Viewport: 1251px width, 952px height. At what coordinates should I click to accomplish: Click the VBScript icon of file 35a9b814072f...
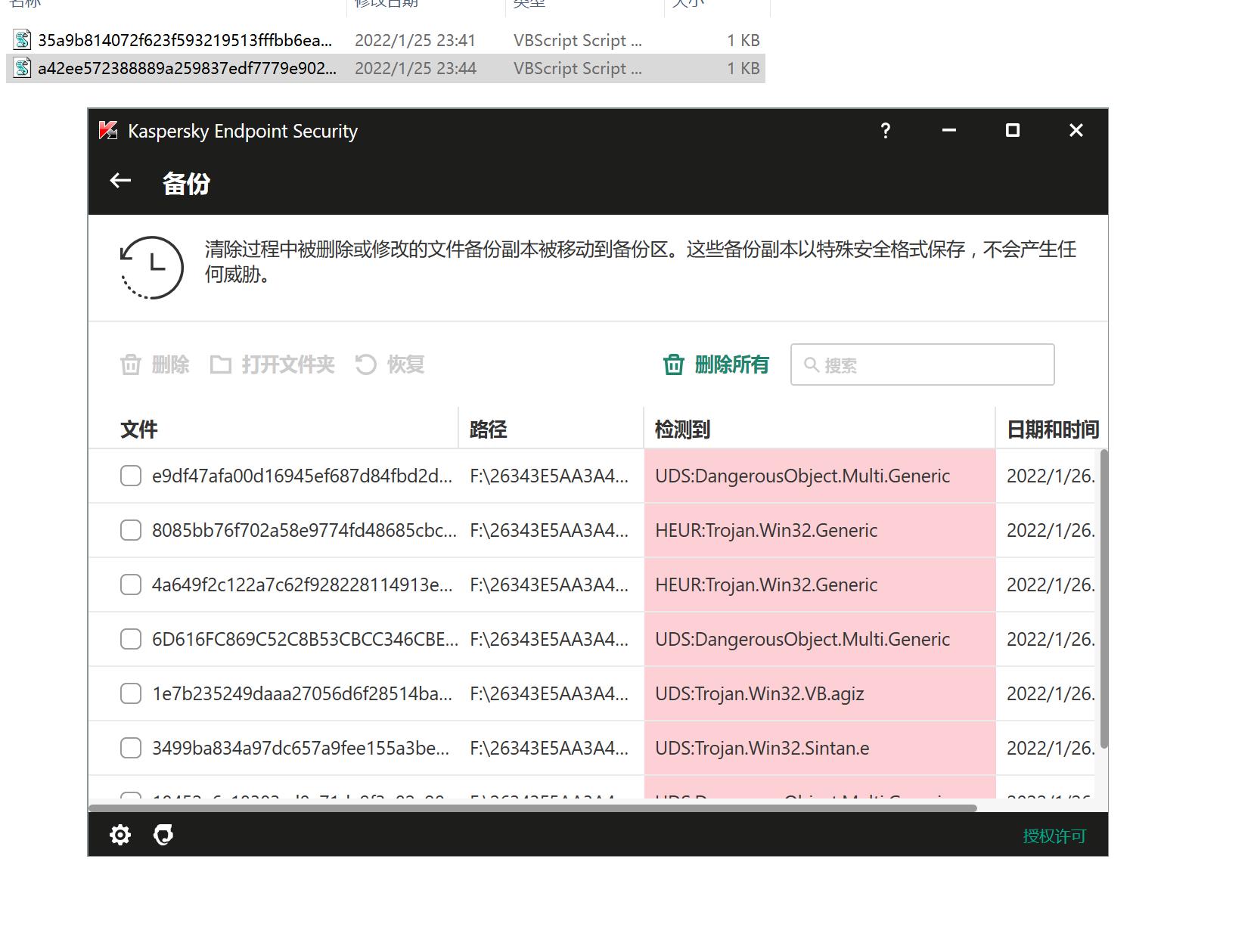click(x=23, y=40)
